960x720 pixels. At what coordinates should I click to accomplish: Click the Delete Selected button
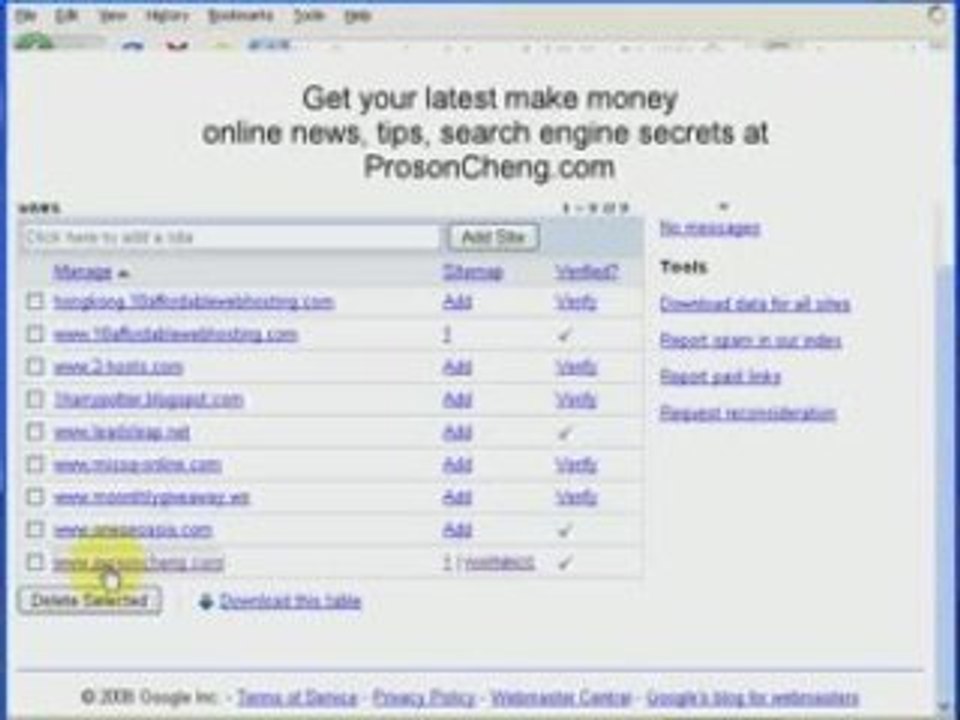tap(89, 600)
